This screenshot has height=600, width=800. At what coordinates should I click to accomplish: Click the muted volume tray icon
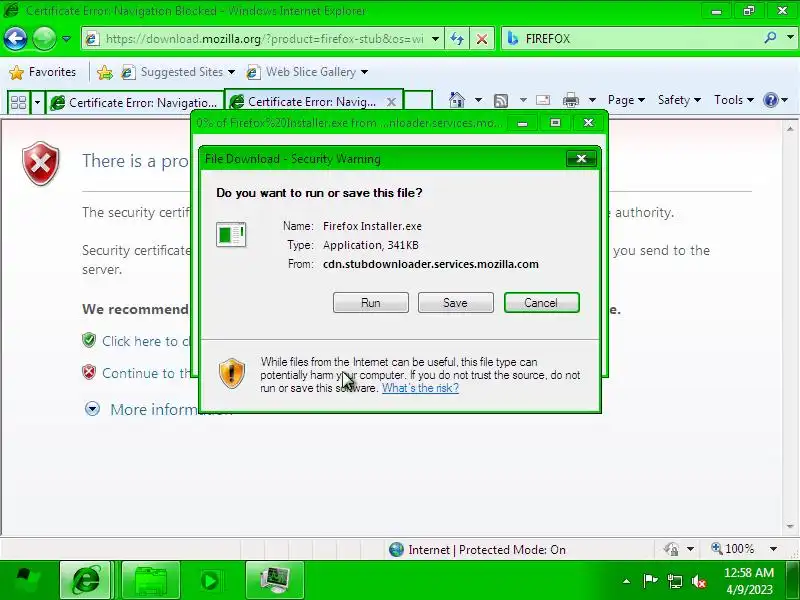pyautogui.click(x=698, y=581)
